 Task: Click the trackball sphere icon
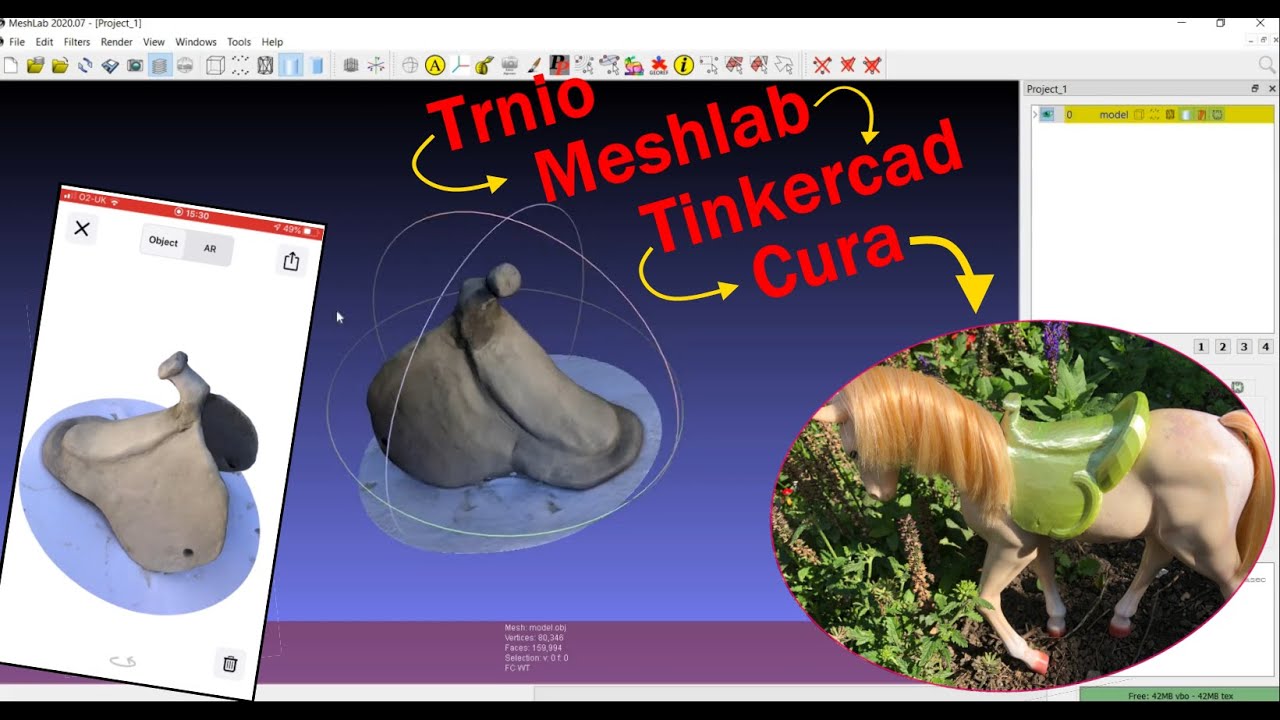(410, 66)
